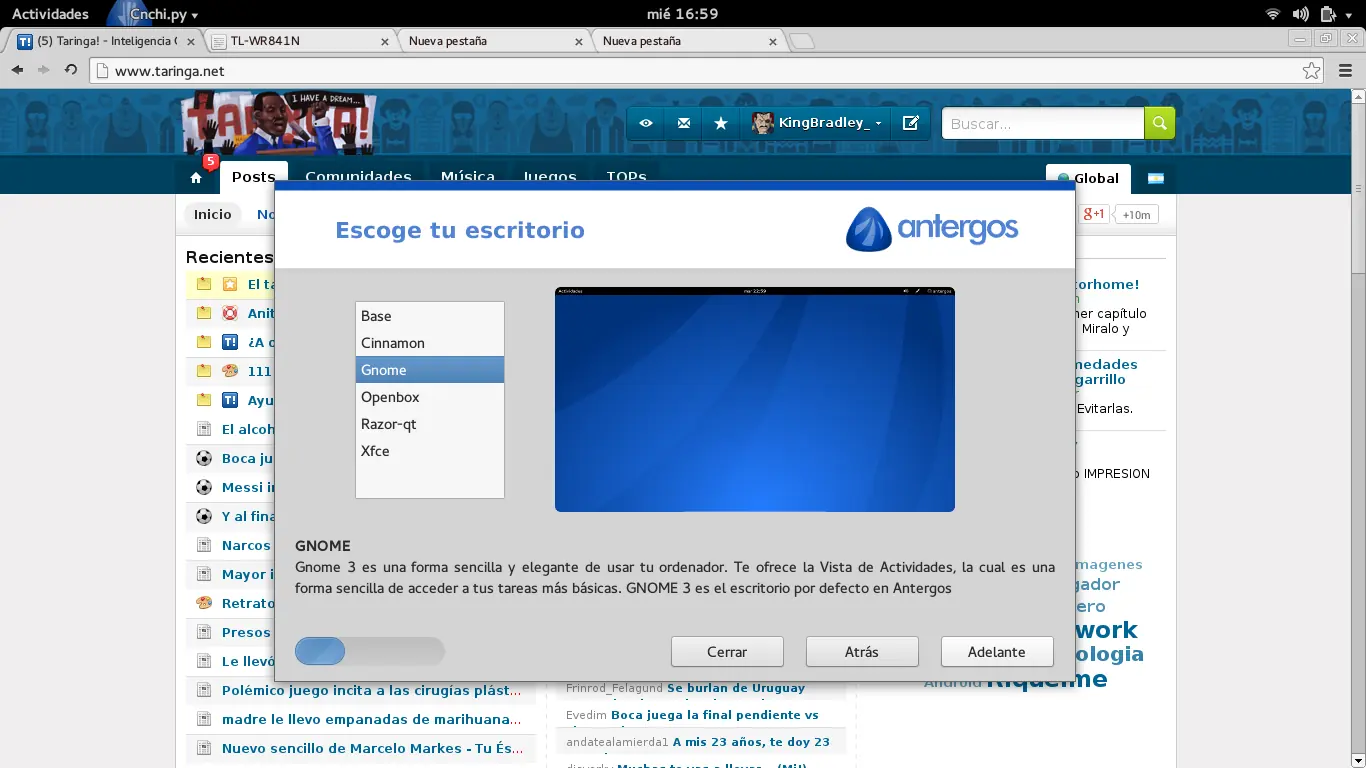
Task: Click the soccer ball icon beside 'Messi'
Action: [x=204, y=487]
